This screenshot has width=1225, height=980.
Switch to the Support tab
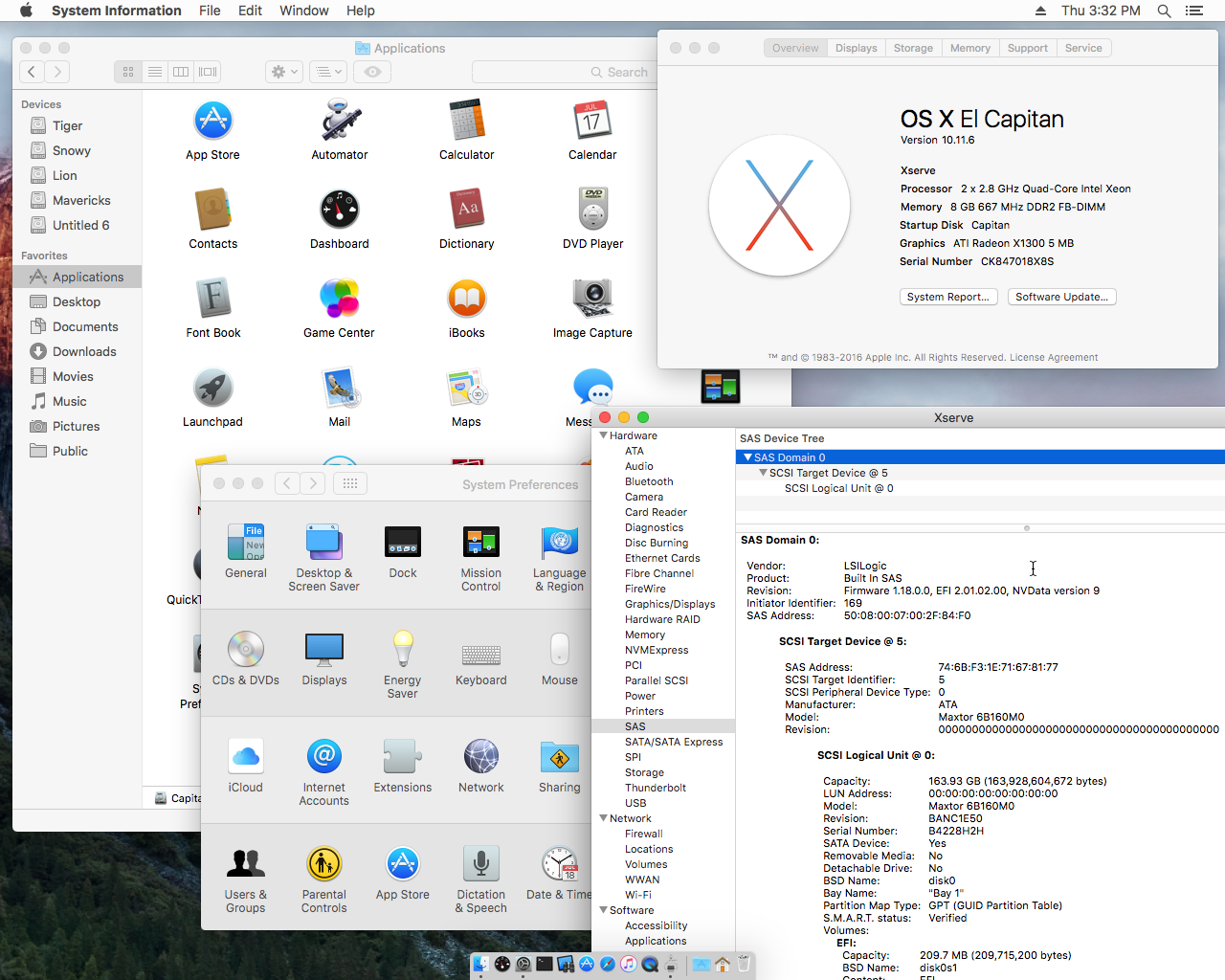coord(1028,48)
